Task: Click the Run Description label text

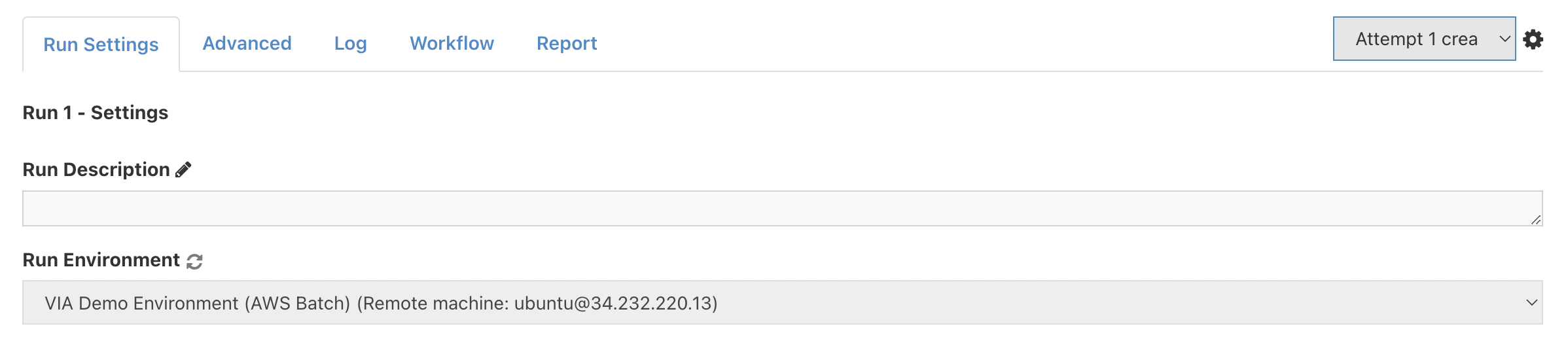Action: 96,169
